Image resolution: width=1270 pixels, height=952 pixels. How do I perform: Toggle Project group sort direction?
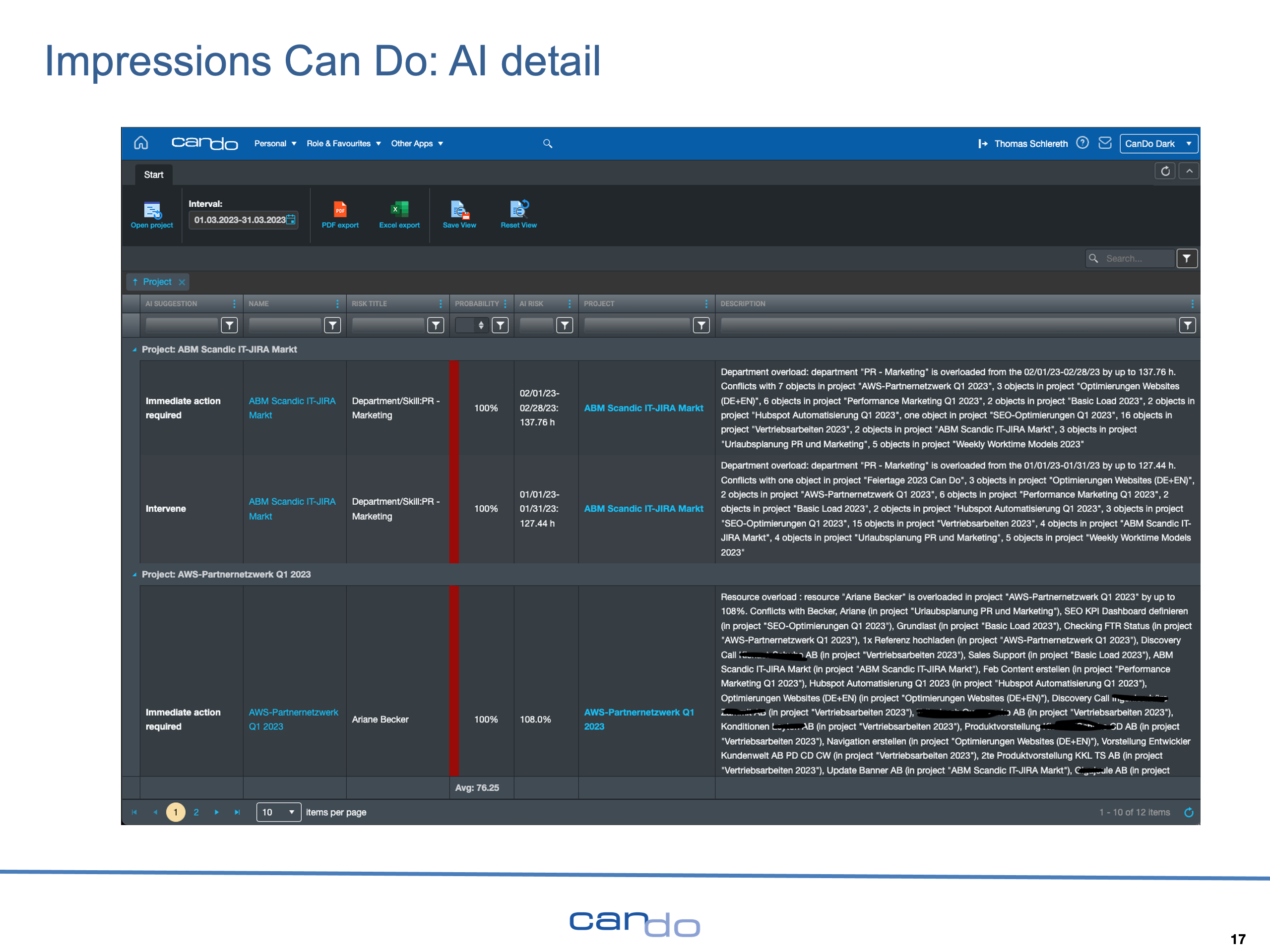(x=135, y=282)
